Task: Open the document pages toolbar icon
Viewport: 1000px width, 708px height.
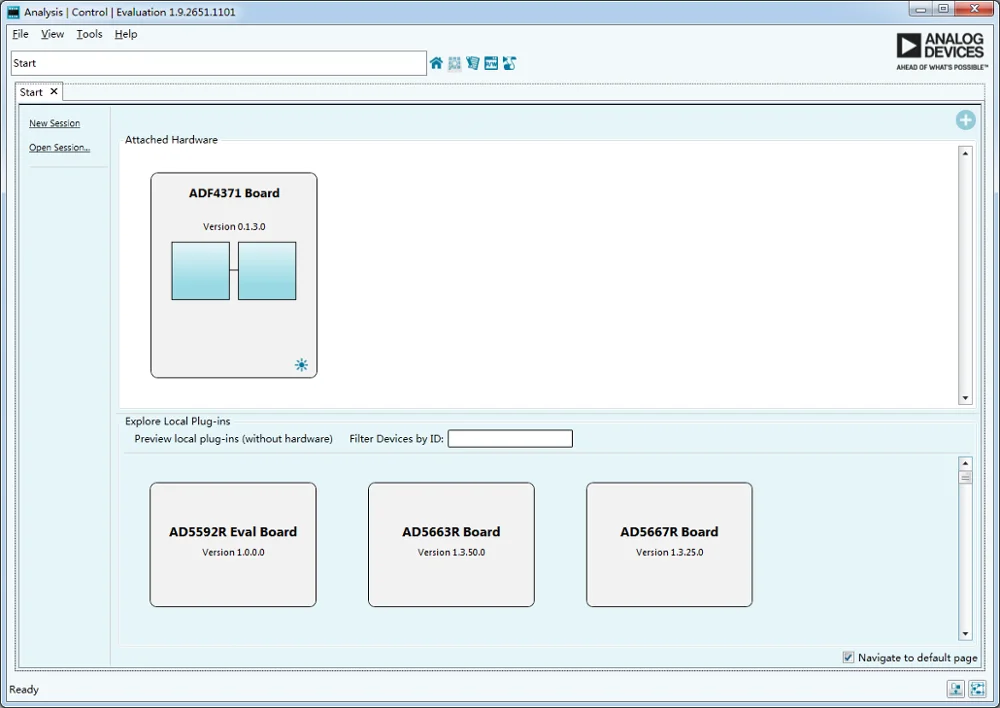Action: [473, 63]
